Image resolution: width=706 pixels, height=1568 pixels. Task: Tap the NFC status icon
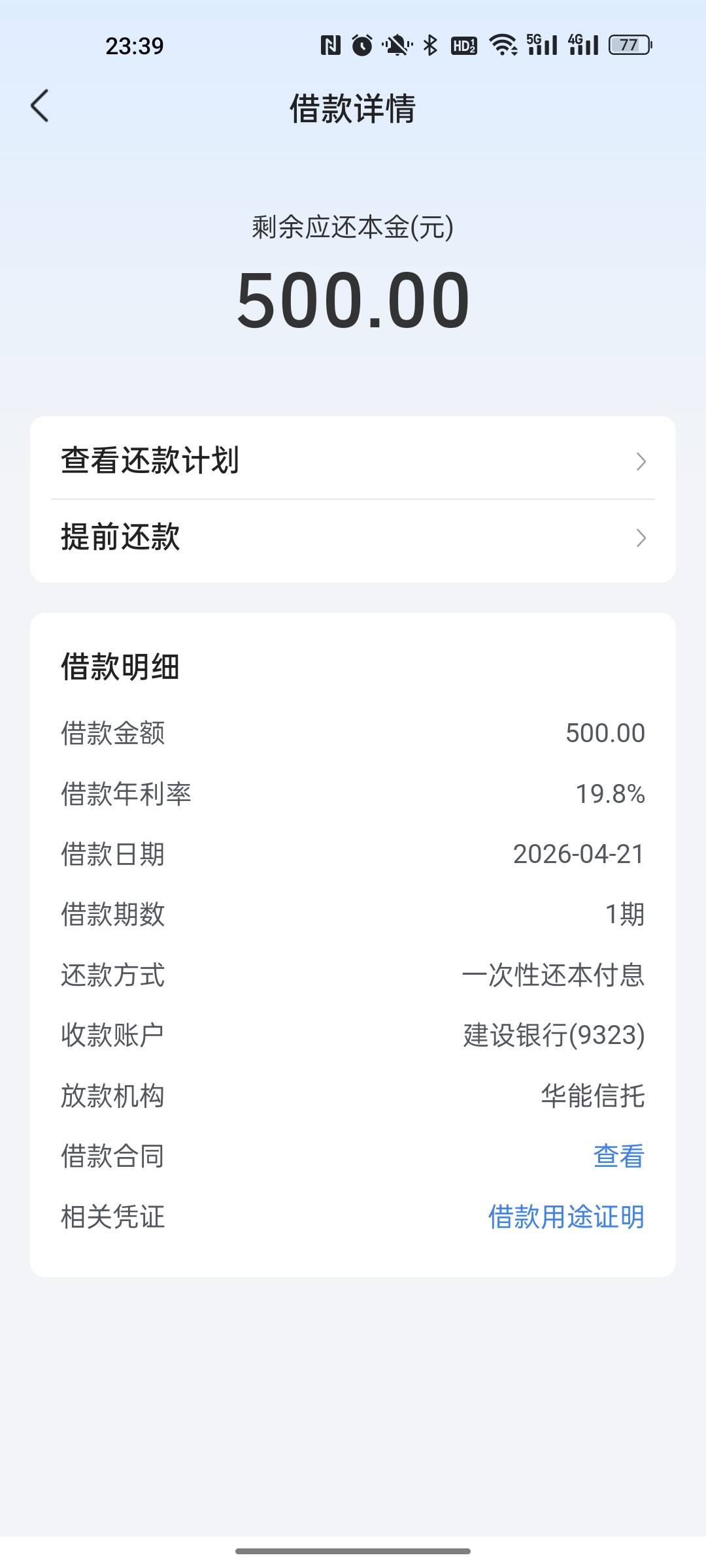(331, 45)
